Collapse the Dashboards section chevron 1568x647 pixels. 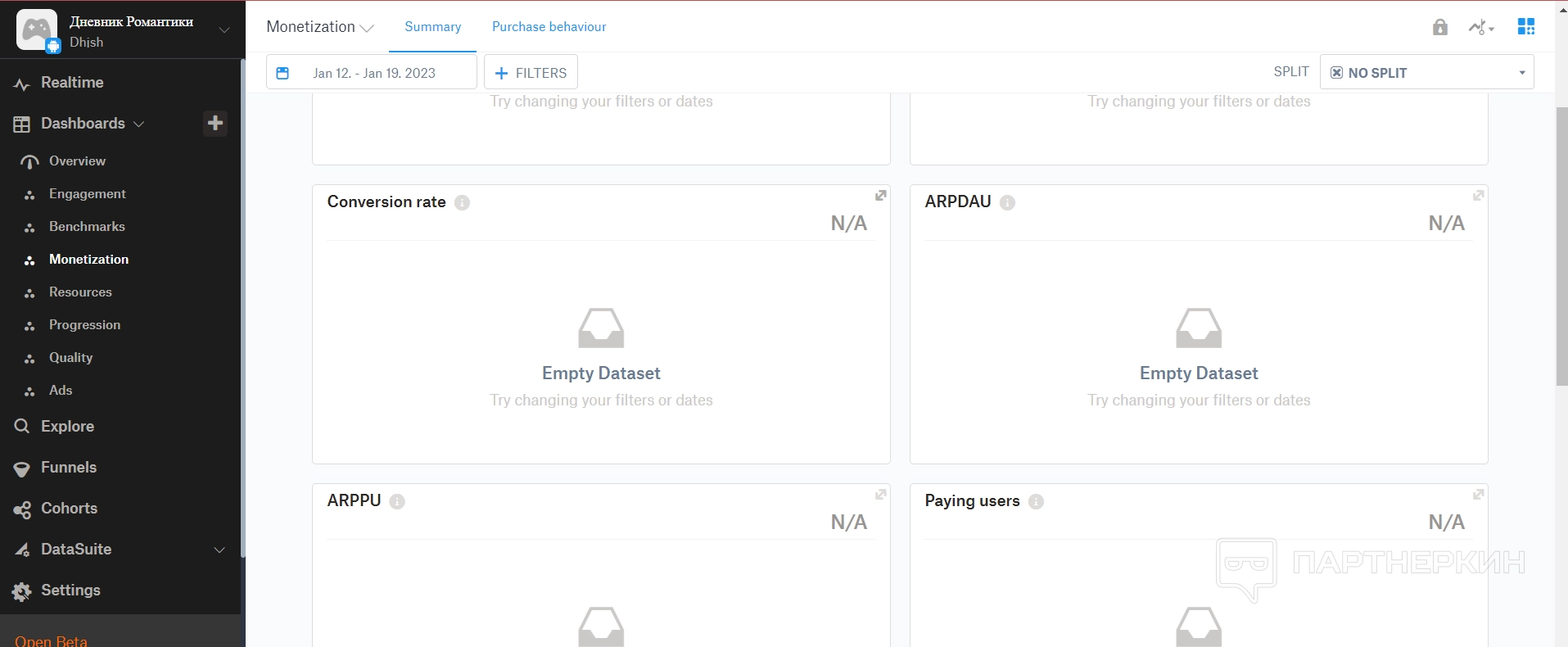(x=138, y=124)
